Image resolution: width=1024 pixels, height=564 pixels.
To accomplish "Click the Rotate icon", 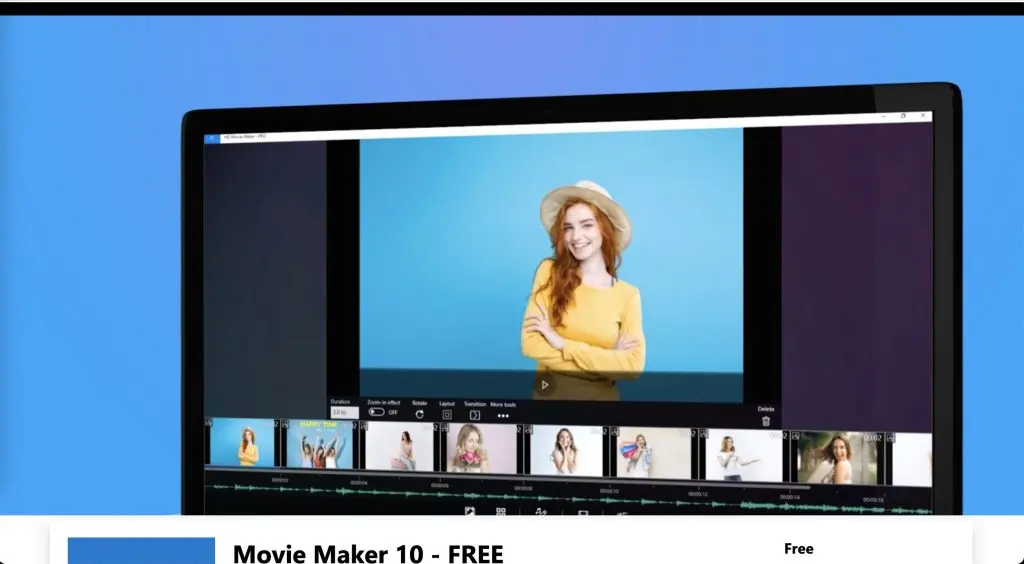I will (x=419, y=413).
